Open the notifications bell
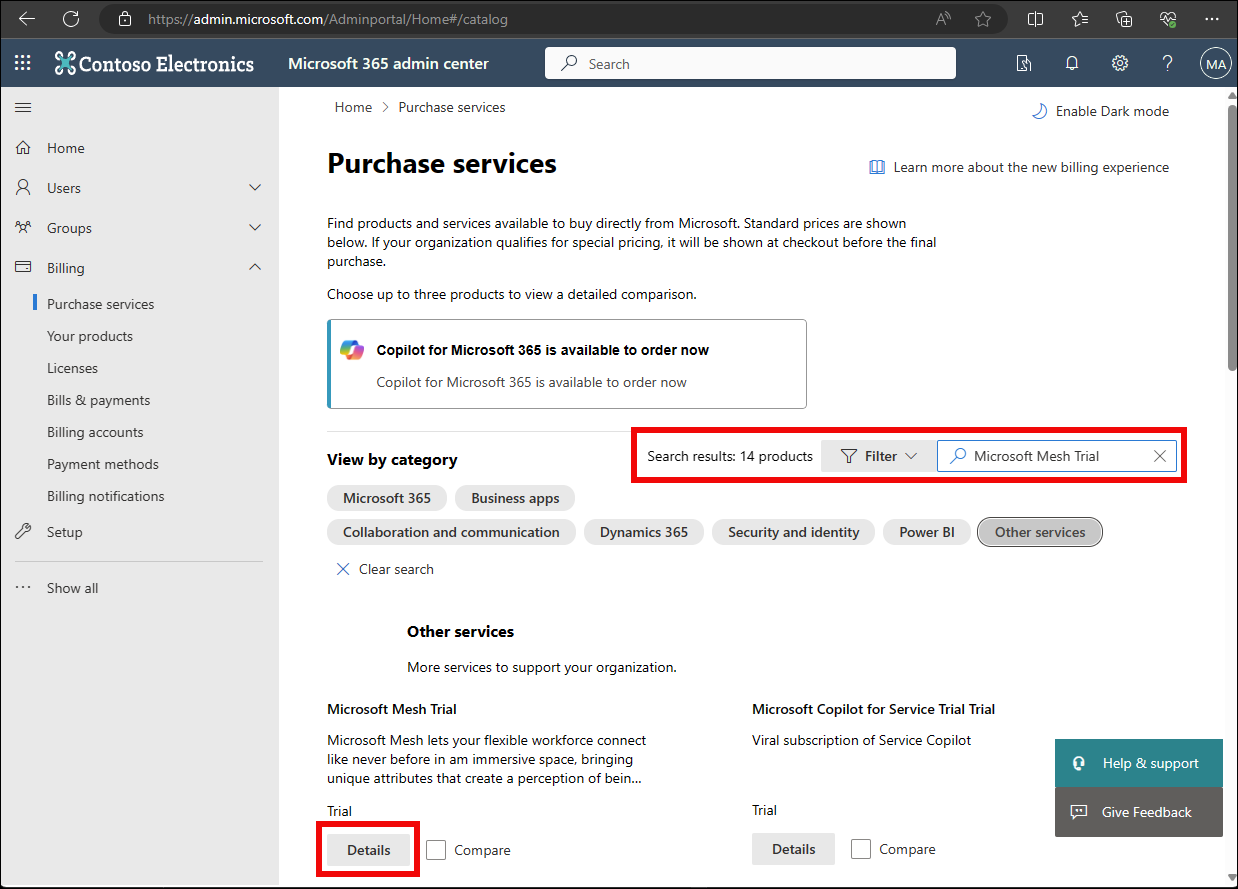This screenshot has height=889, width=1238. [1071, 62]
